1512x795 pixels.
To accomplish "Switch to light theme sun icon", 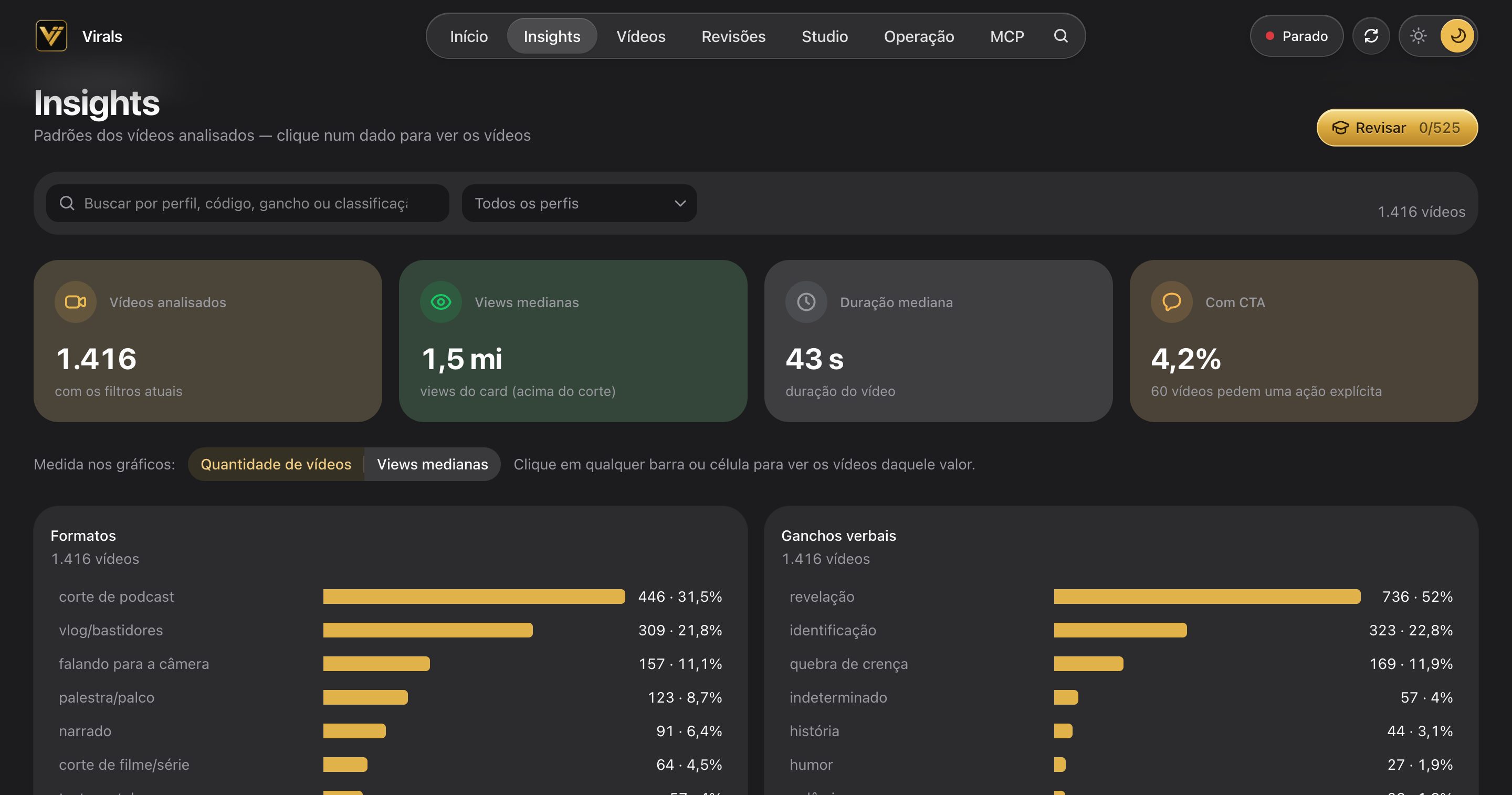I will tap(1419, 36).
